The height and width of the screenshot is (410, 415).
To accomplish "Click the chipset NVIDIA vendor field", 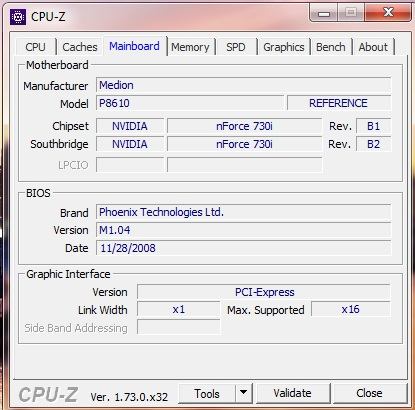I will (x=130, y=126).
